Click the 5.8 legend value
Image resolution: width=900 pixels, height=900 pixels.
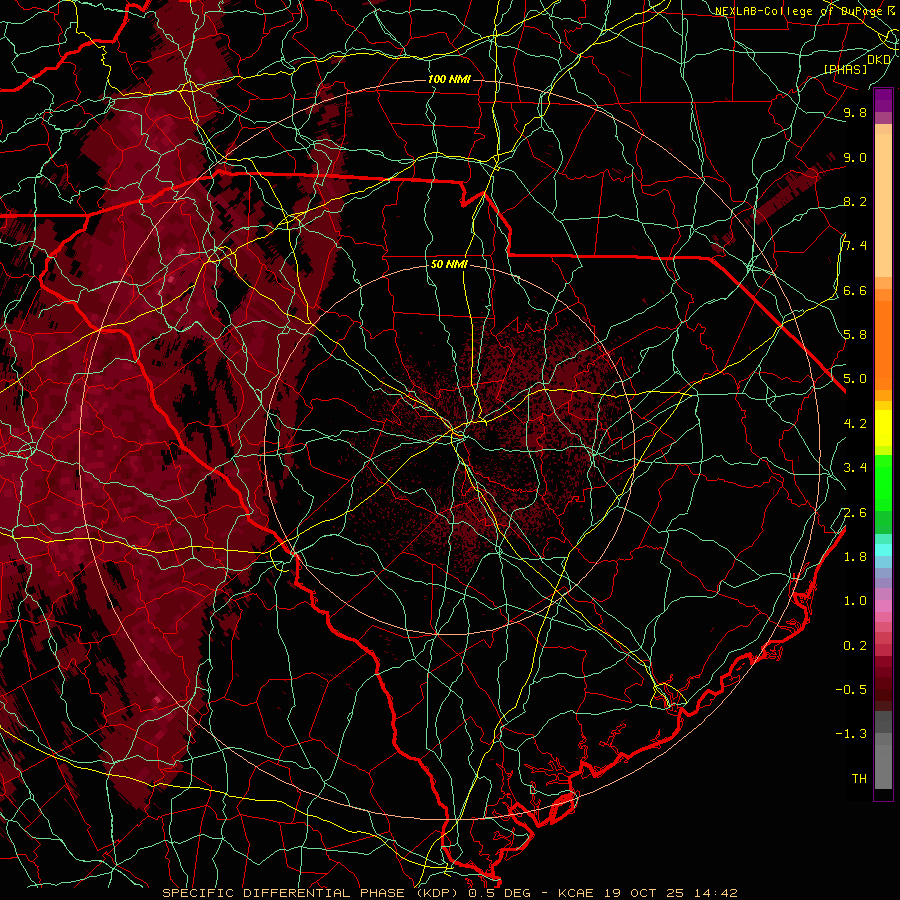[855, 335]
